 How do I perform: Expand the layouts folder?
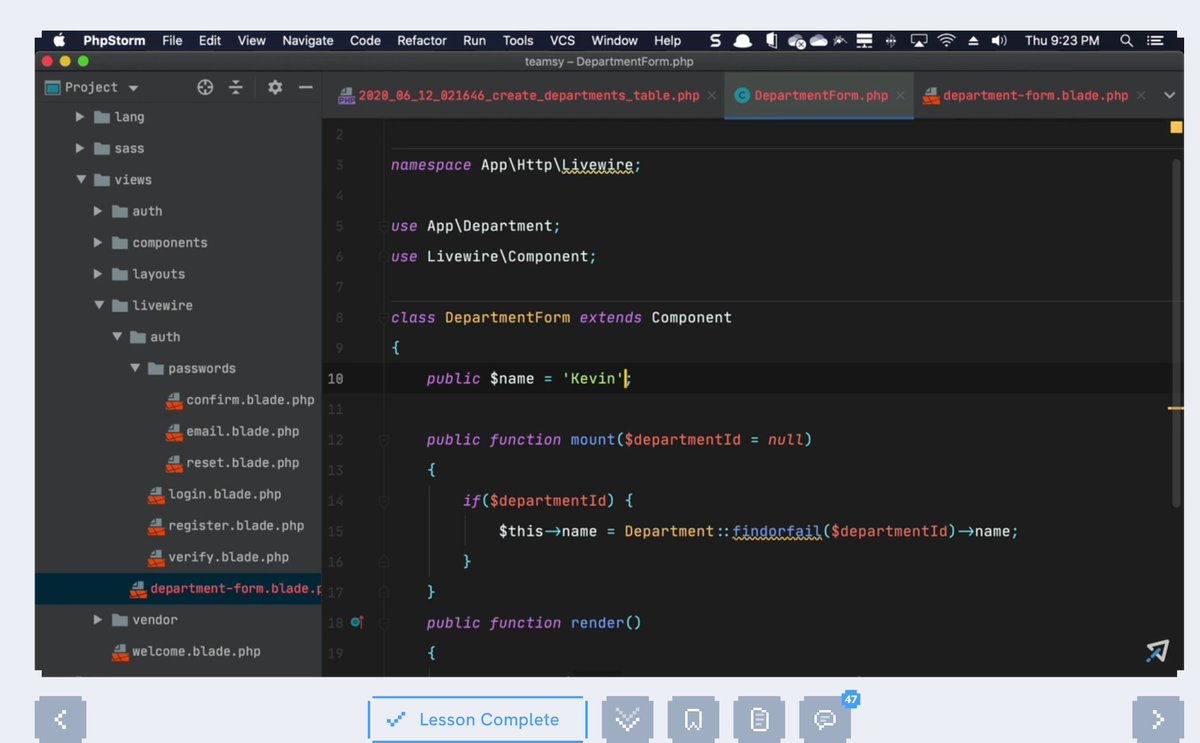click(98, 274)
